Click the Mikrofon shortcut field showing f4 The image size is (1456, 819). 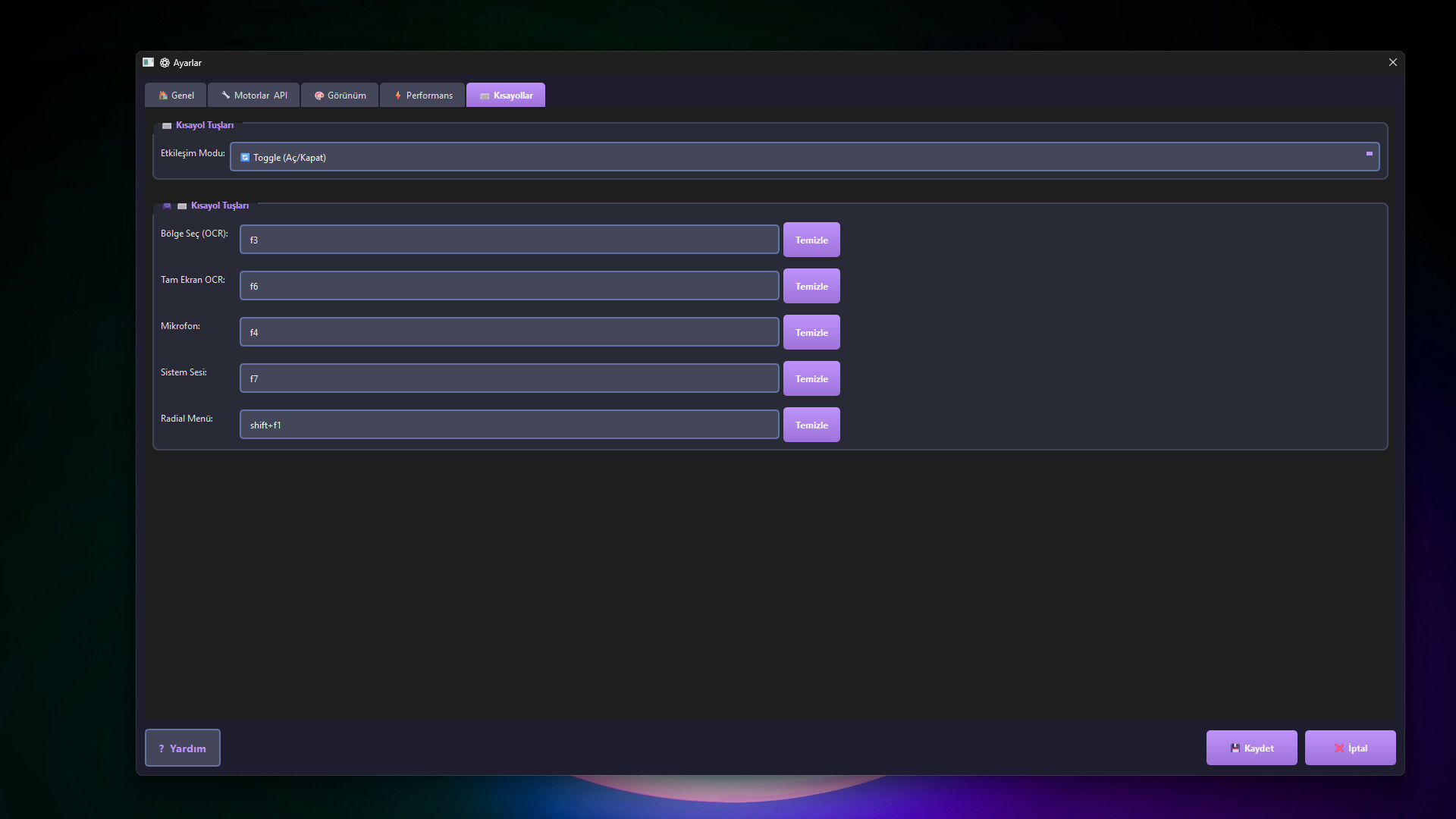tap(509, 332)
